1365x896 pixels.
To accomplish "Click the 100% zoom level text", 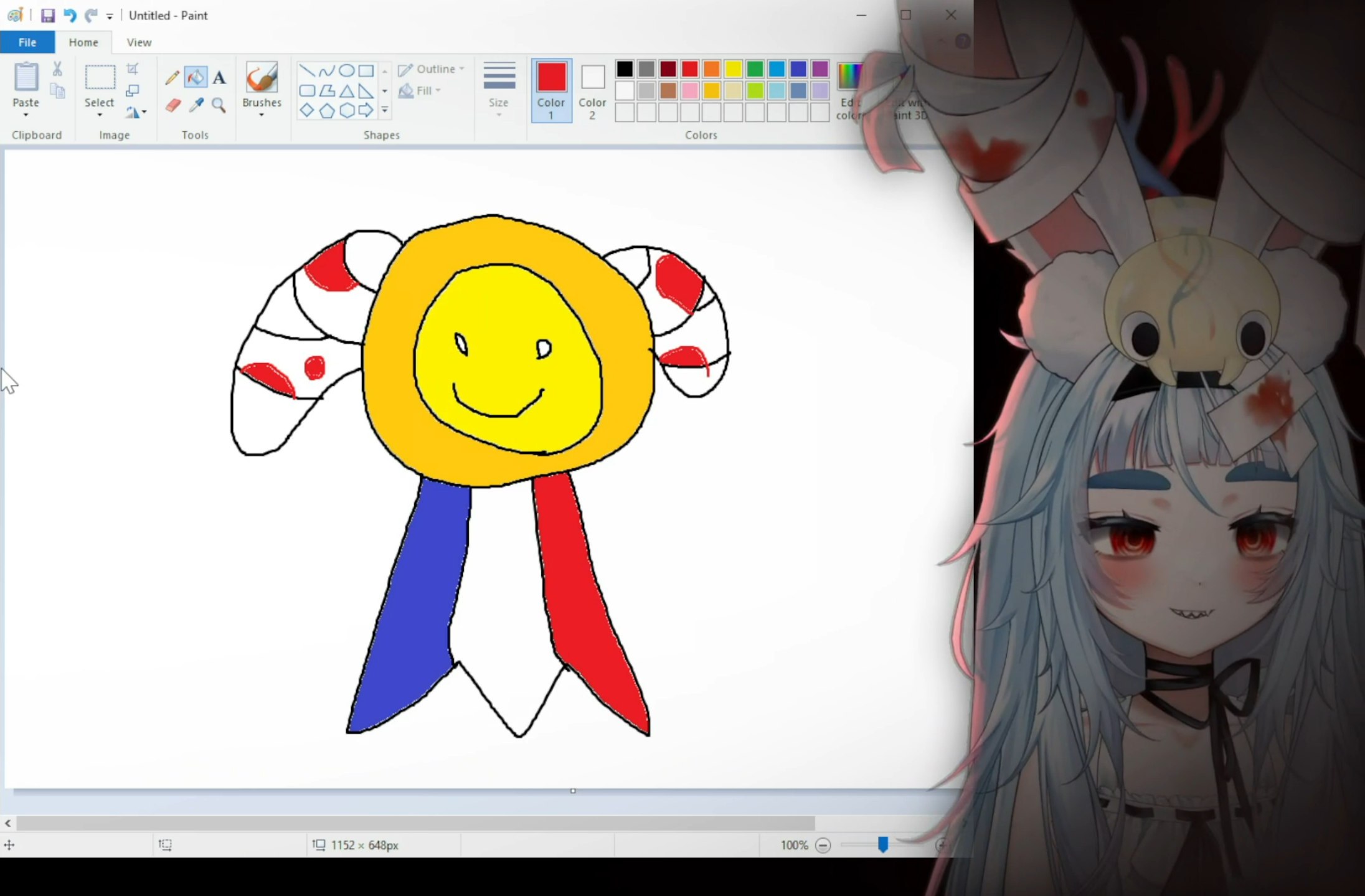I will click(x=794, y=846).
